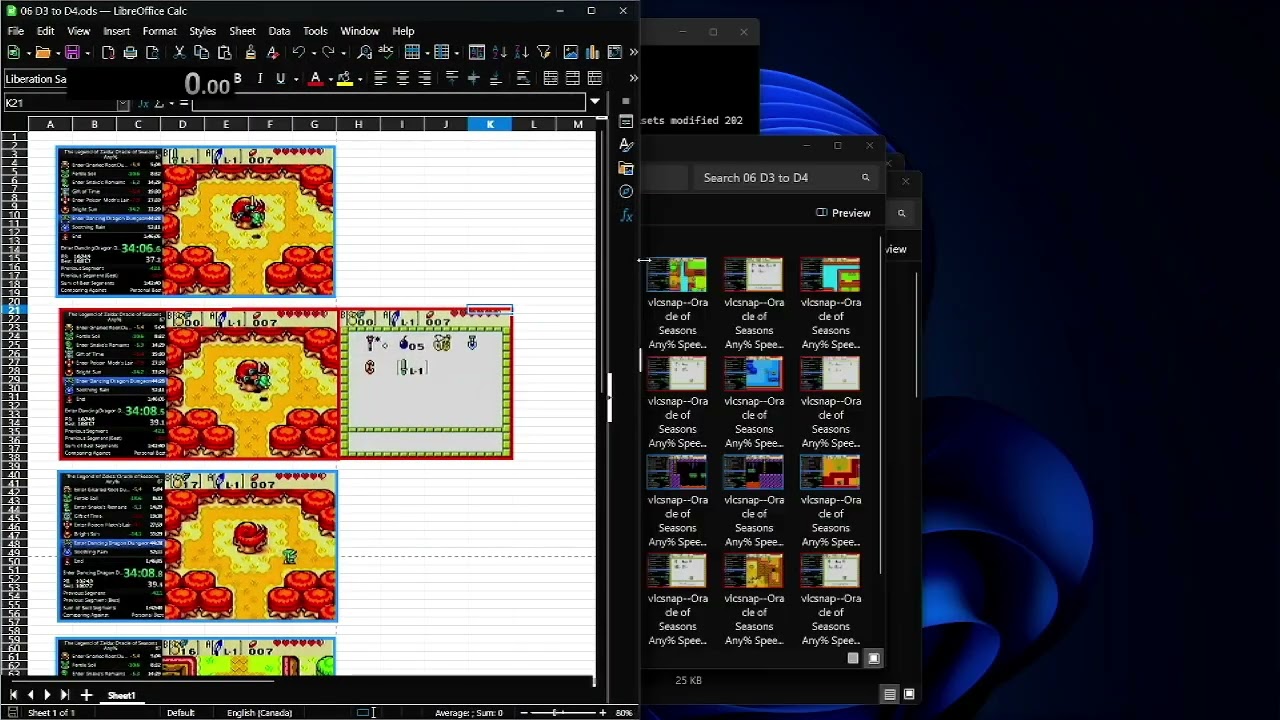Toggle Center Vertically alignment
Image resolution: width=1280 pixels, height=720 pixels.
click(474, 78)
